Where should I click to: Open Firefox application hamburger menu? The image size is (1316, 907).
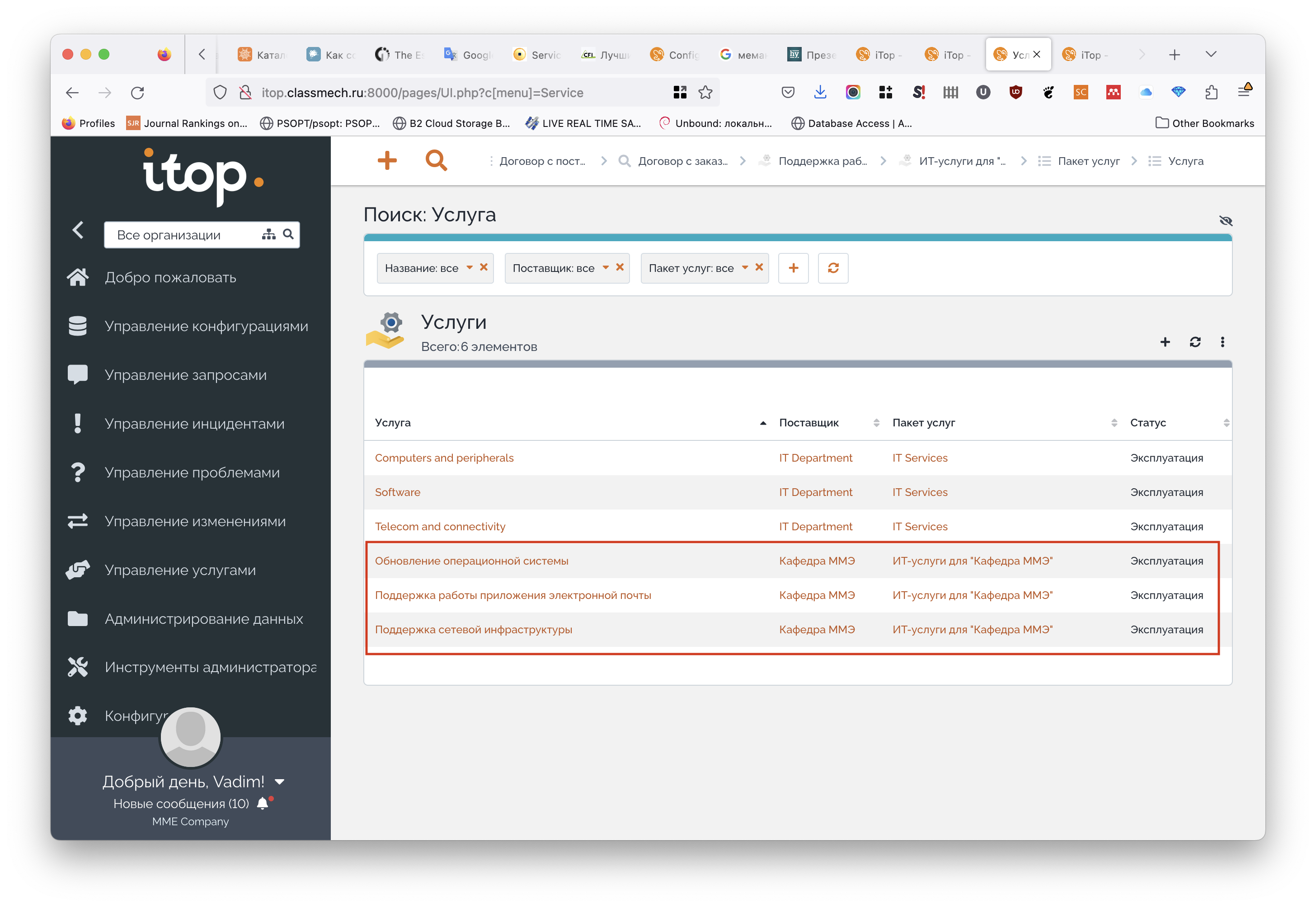pyautogui.click(x=1244, y=91)
